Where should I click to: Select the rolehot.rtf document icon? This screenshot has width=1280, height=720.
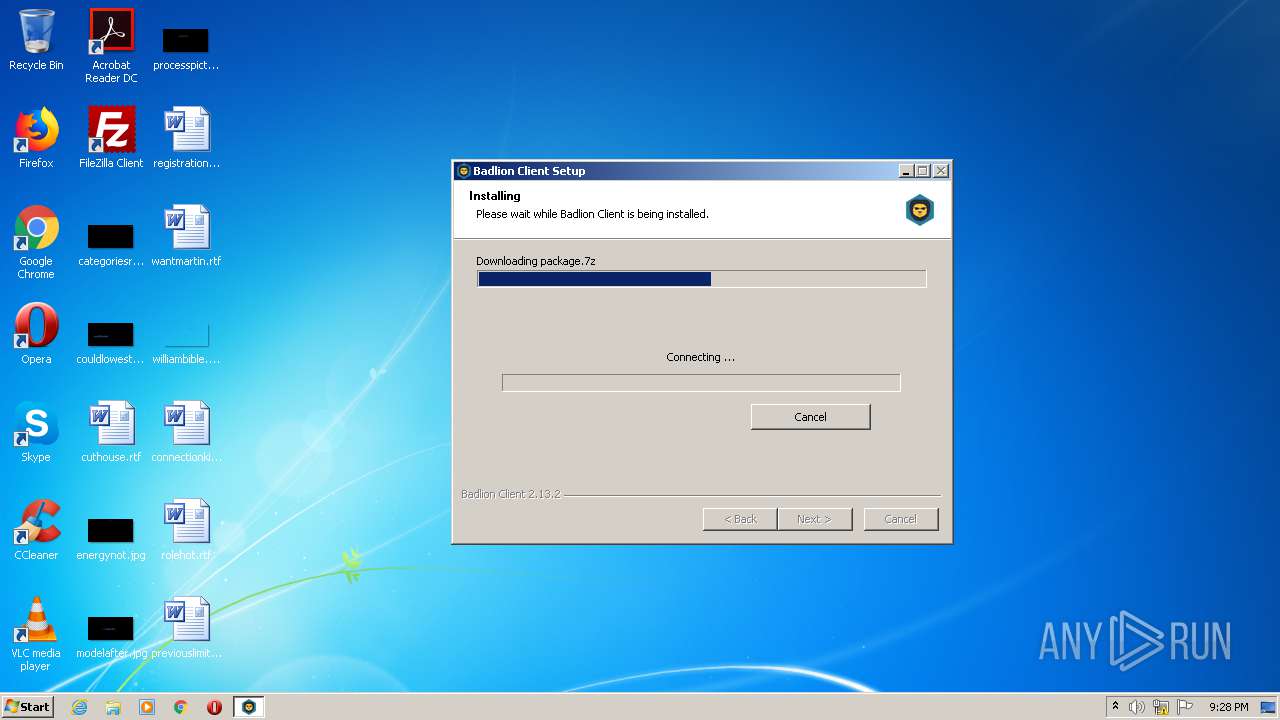(186, 530)
